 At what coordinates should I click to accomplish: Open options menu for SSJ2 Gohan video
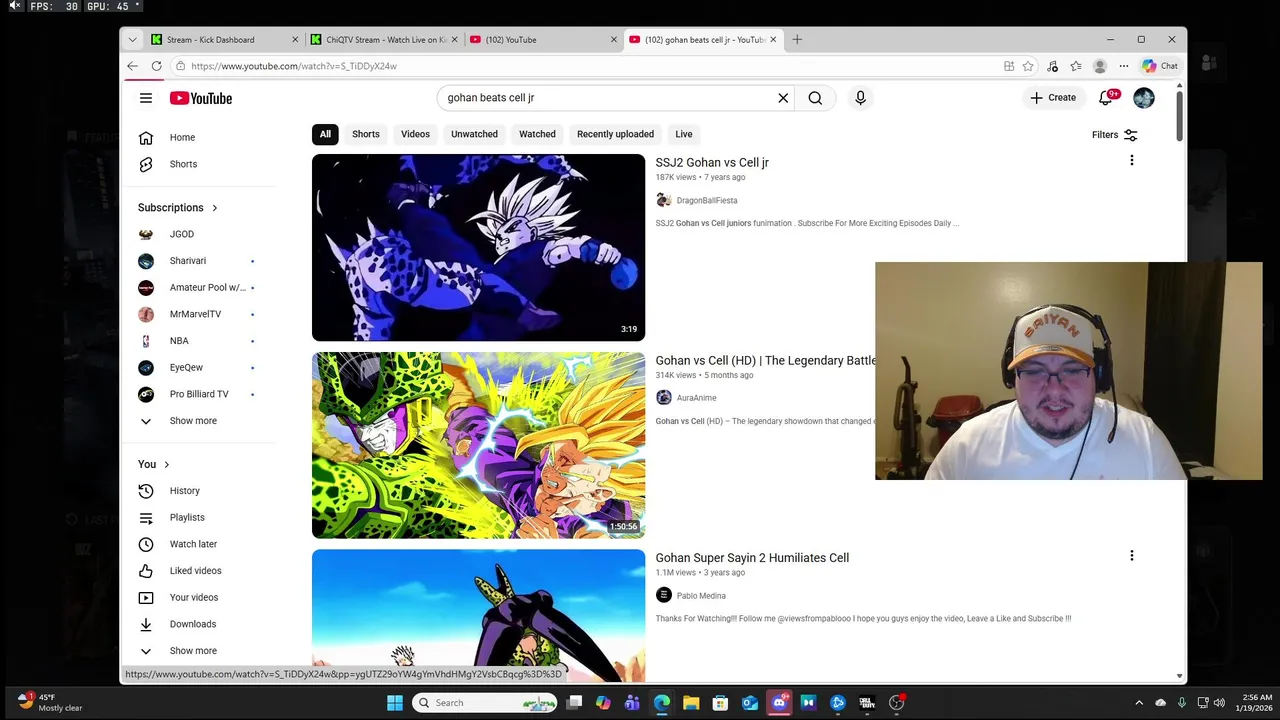[1132, 161]
